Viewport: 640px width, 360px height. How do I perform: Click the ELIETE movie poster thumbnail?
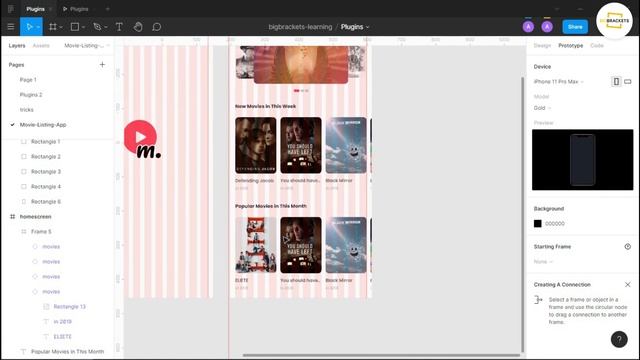pos(256,245)
